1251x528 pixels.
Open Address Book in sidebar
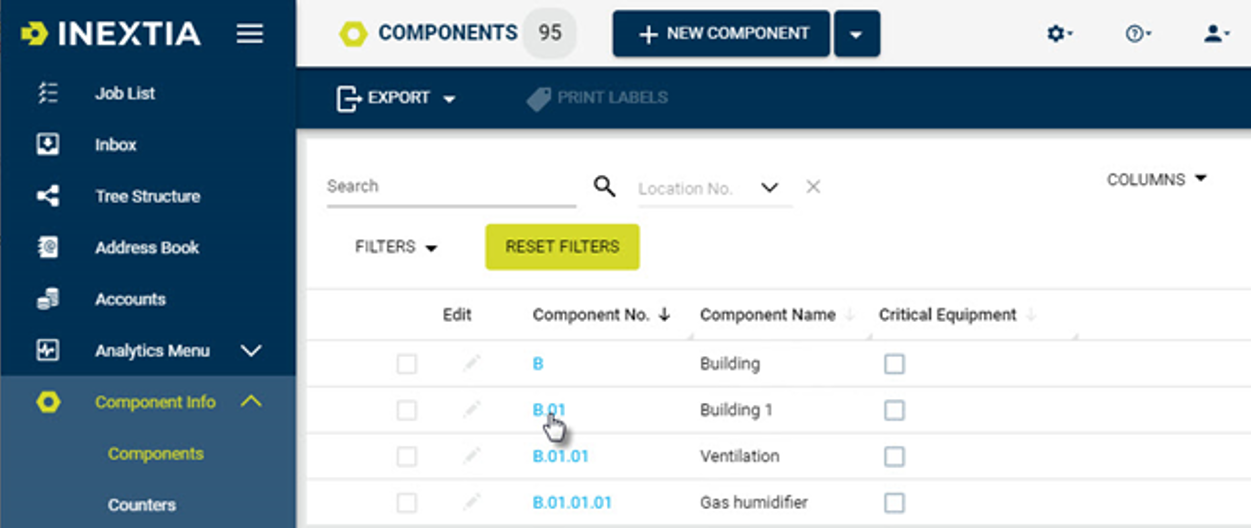(x=148, y=248)
